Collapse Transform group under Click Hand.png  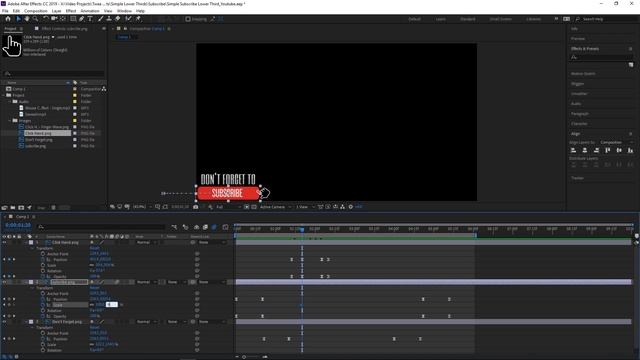pos(33,248)
